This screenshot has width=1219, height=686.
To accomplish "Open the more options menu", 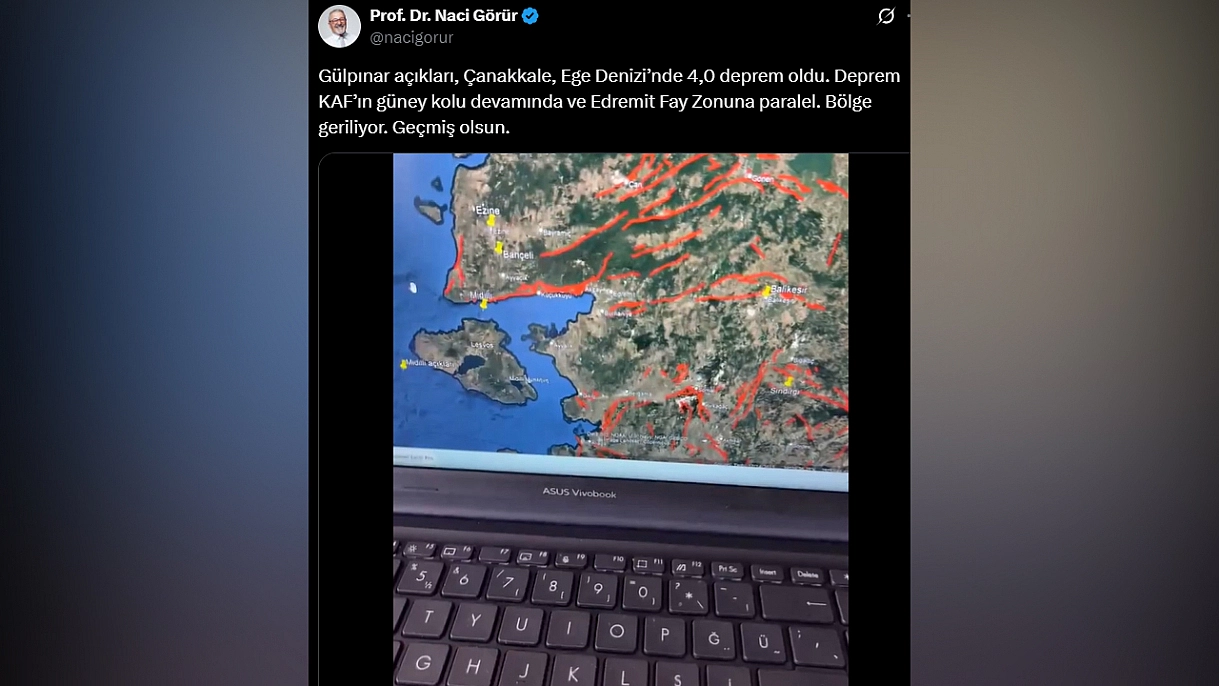I will pos(909,16).
